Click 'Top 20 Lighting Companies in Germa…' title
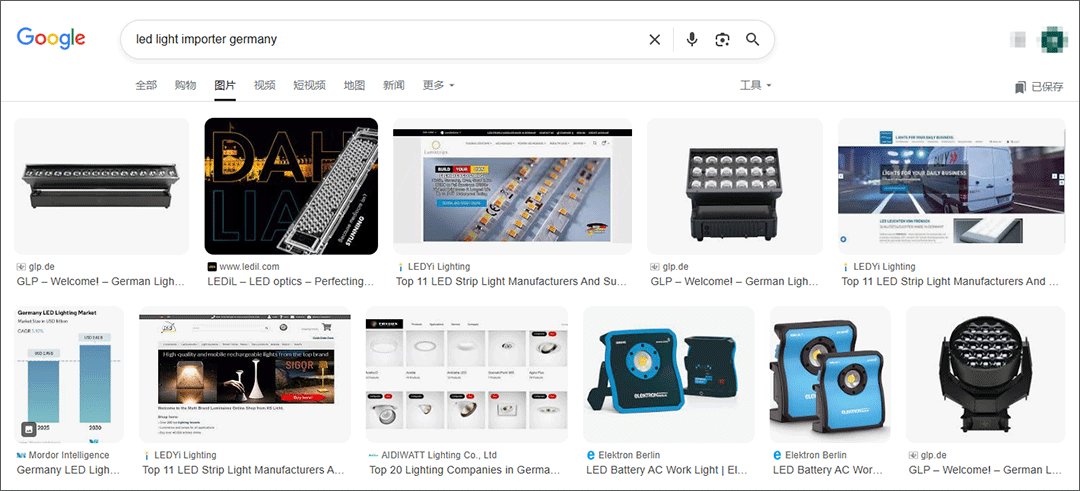 [465, 470]
